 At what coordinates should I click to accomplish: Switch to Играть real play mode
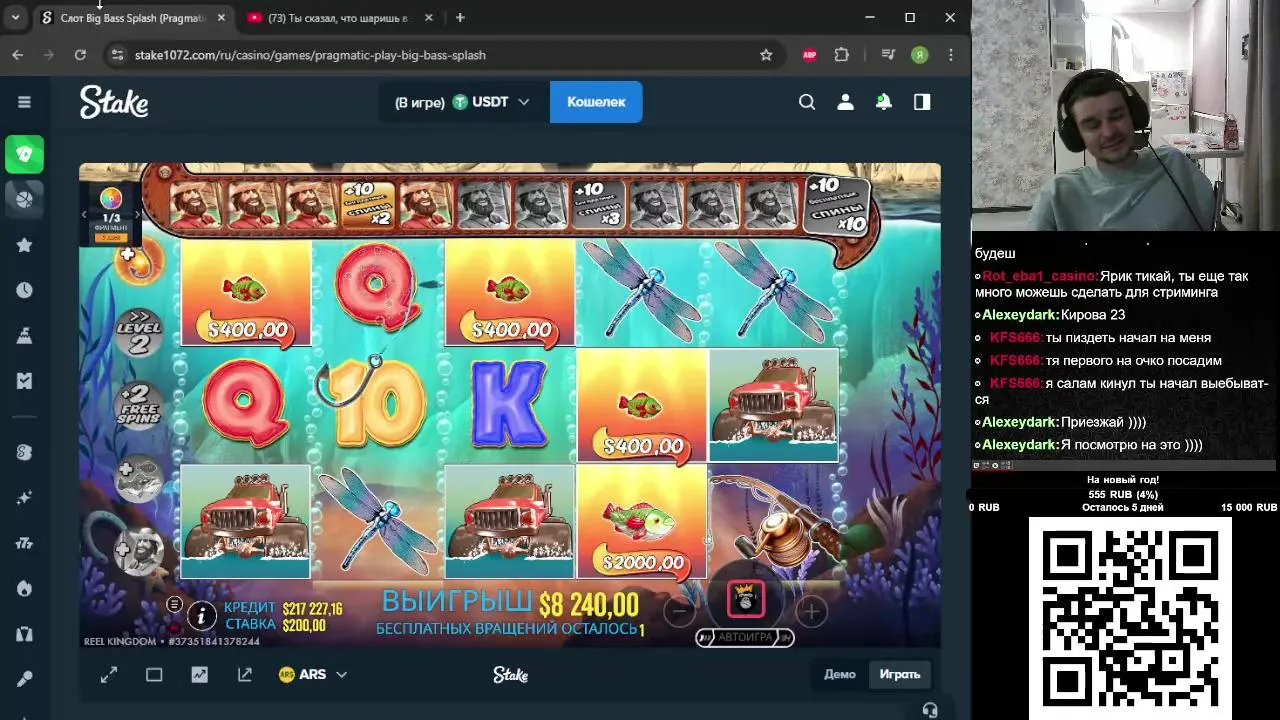900,674
